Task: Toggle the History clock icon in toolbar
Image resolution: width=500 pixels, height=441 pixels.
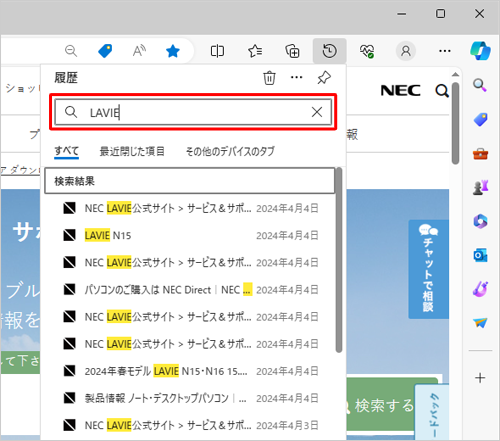Action: point(329,51)
